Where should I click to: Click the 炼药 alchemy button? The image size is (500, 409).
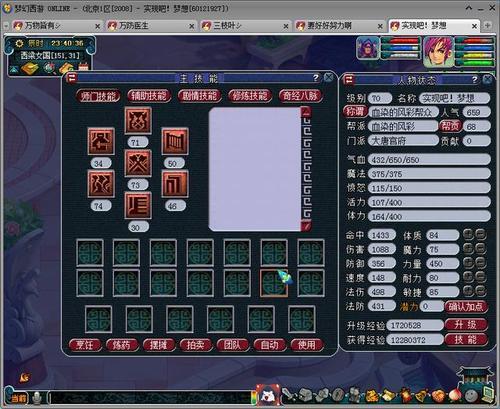(x=122, y=345)
